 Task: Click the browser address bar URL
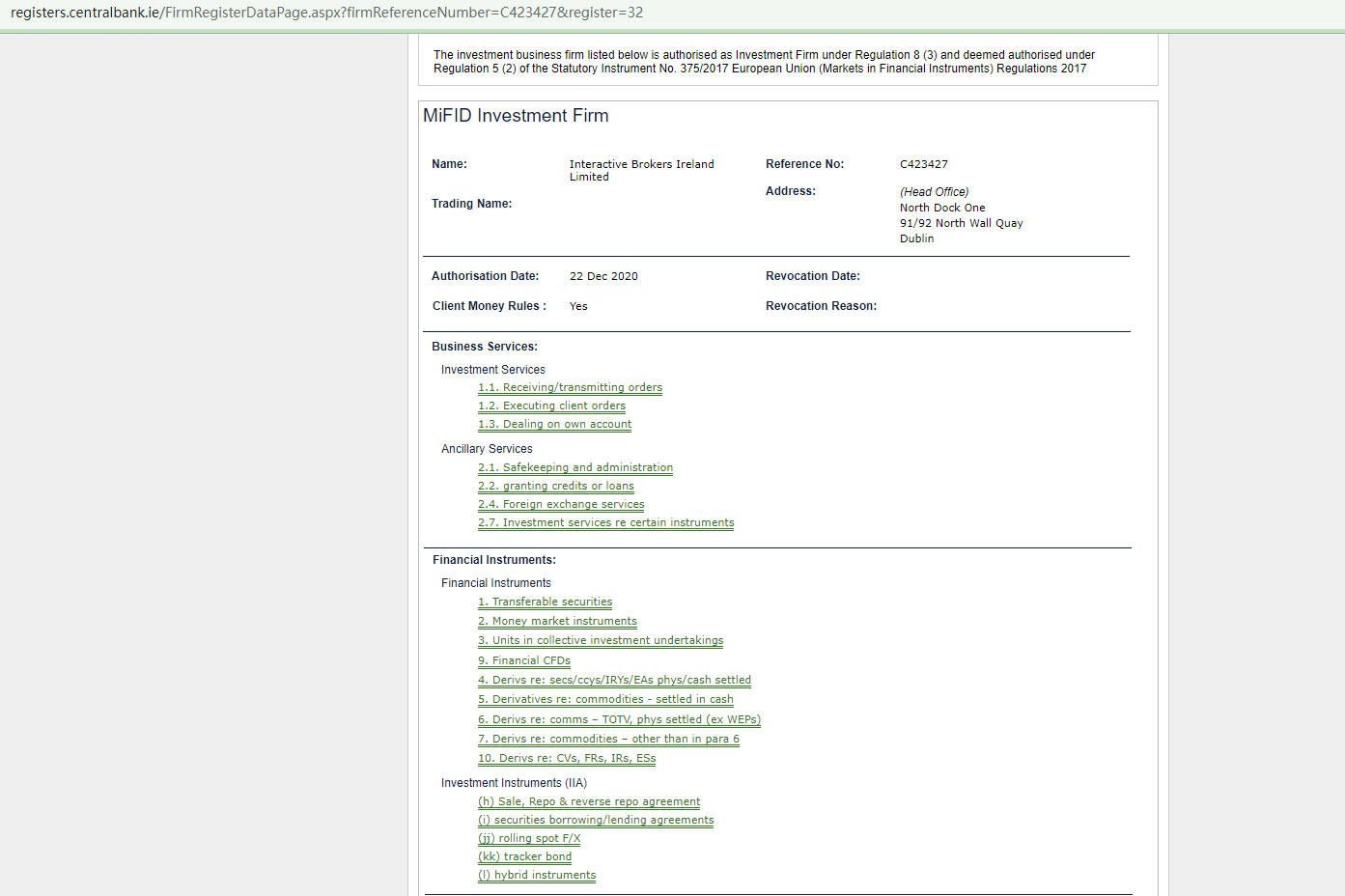pyautogui.click(x=326, y=13)
